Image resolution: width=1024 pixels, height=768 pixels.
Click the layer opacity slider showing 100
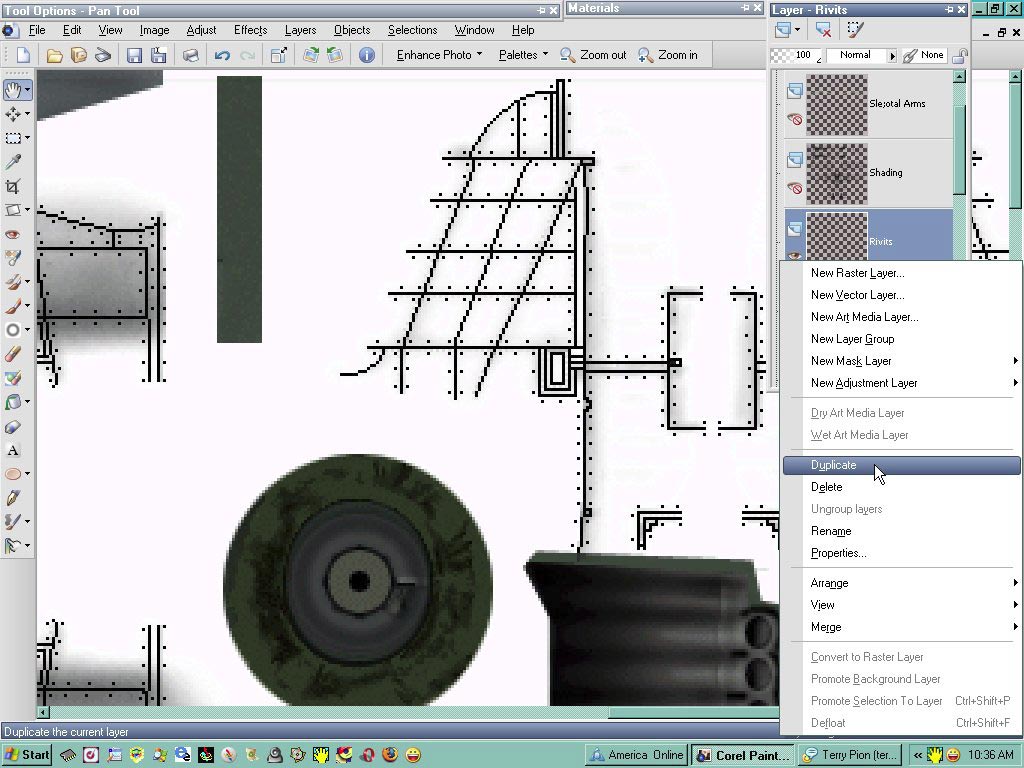795,56
